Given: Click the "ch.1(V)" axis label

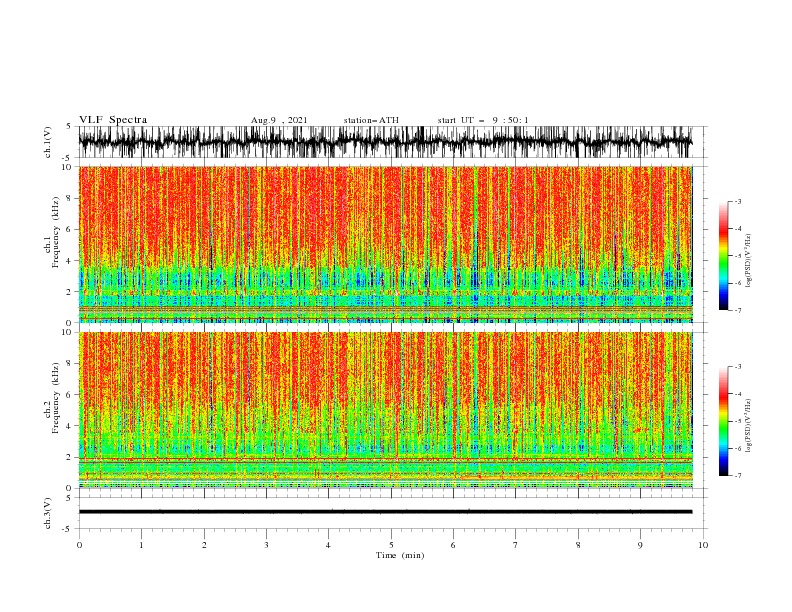Looking at the screenshot, I should 48,142.
